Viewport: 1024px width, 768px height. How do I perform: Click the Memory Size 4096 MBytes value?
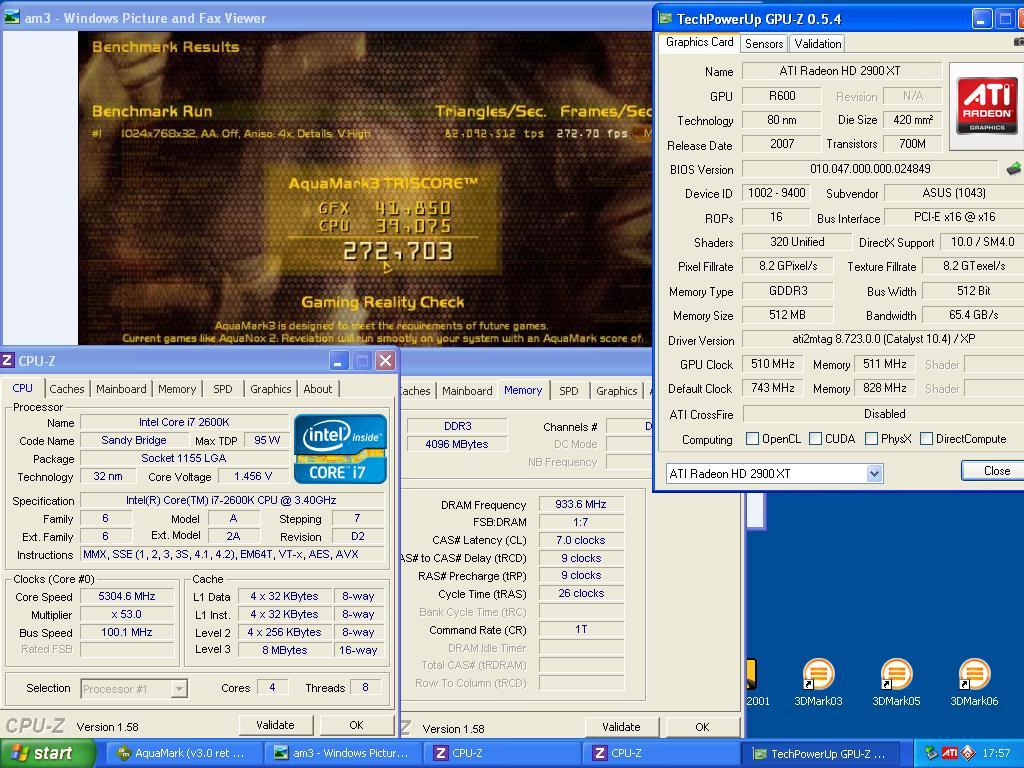point(456,444)
